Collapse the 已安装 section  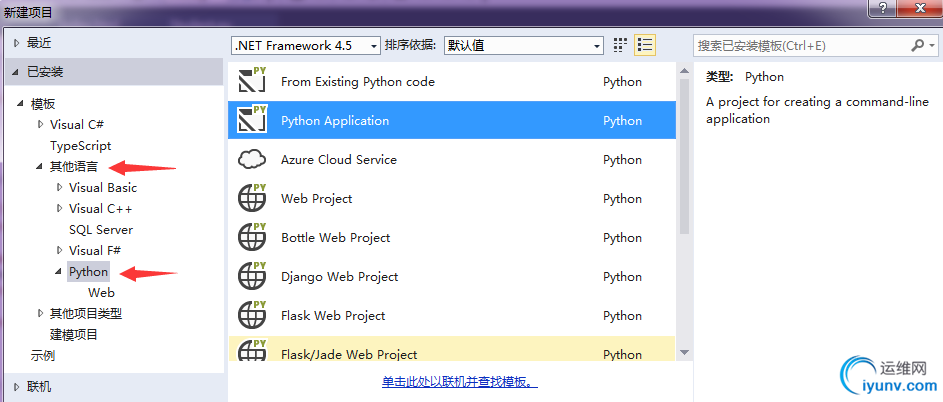16,72
